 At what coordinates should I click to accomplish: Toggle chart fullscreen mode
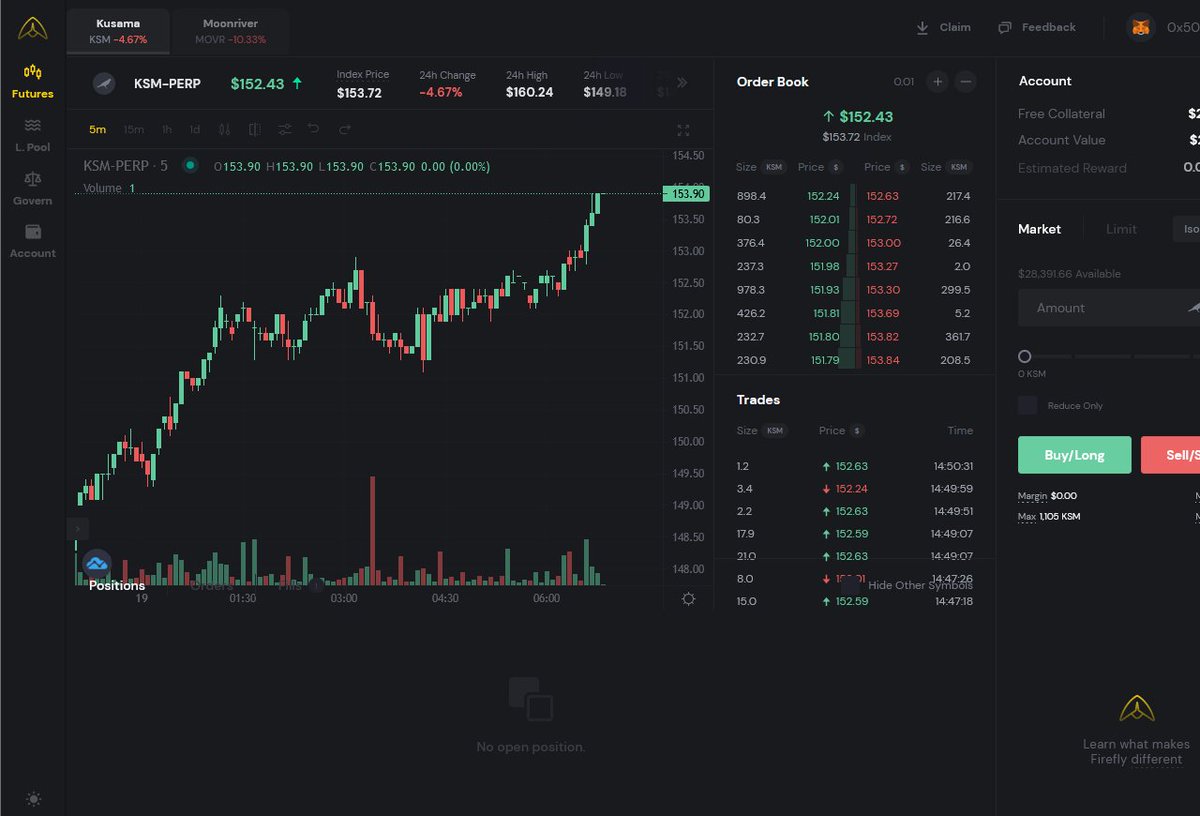[x=684, y=131]
